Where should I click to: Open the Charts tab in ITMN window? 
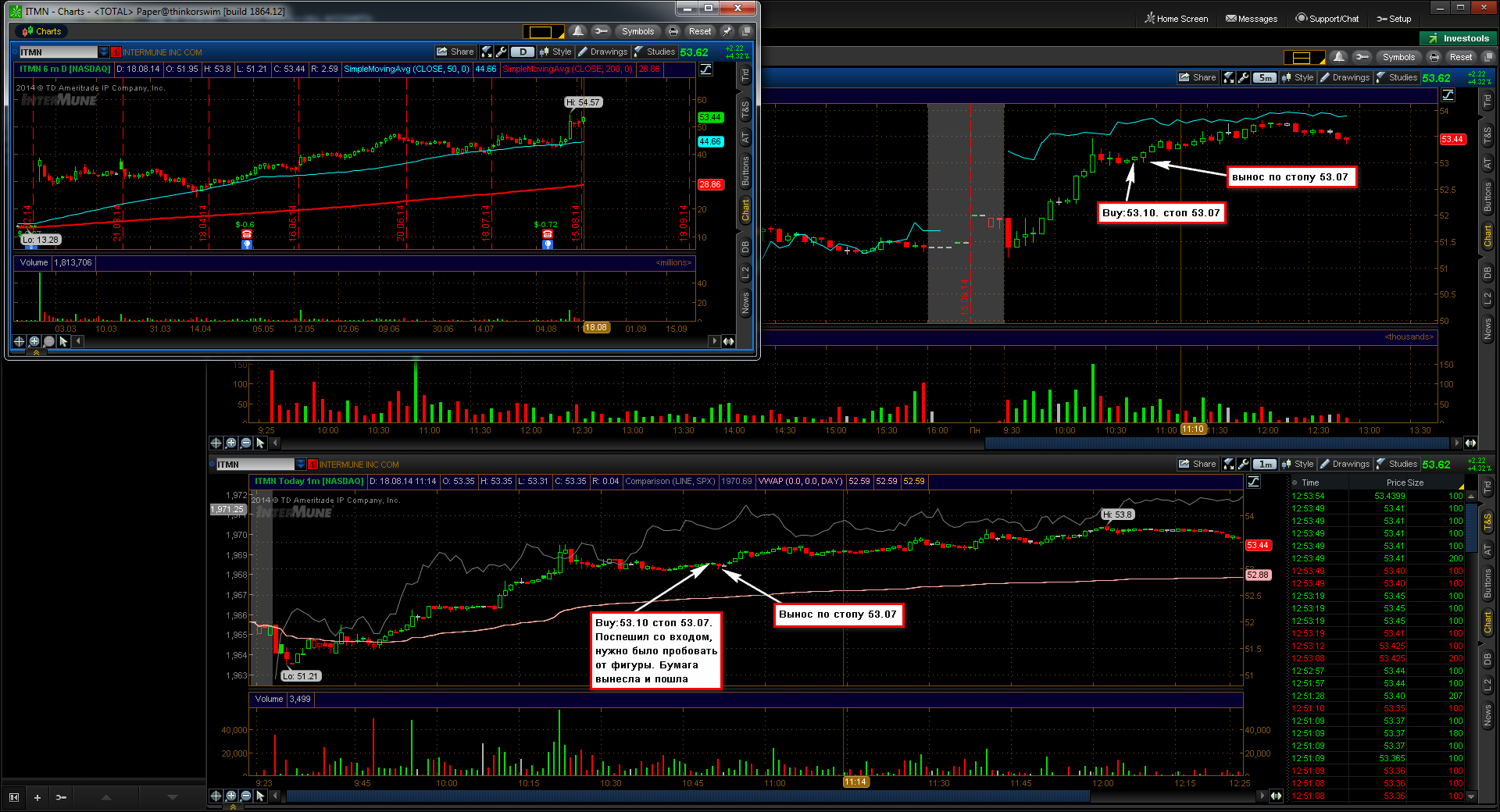click(41, 31)
